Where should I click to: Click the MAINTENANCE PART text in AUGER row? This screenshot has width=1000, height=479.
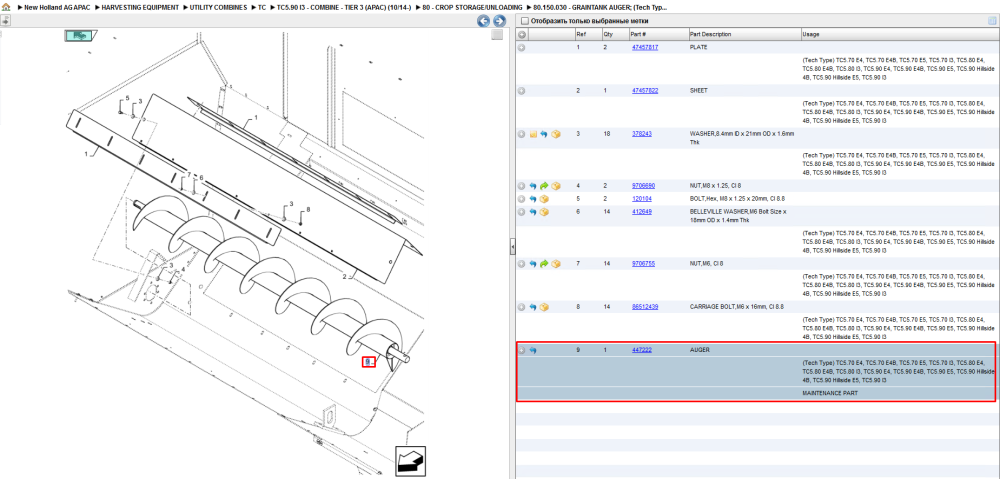830,394
